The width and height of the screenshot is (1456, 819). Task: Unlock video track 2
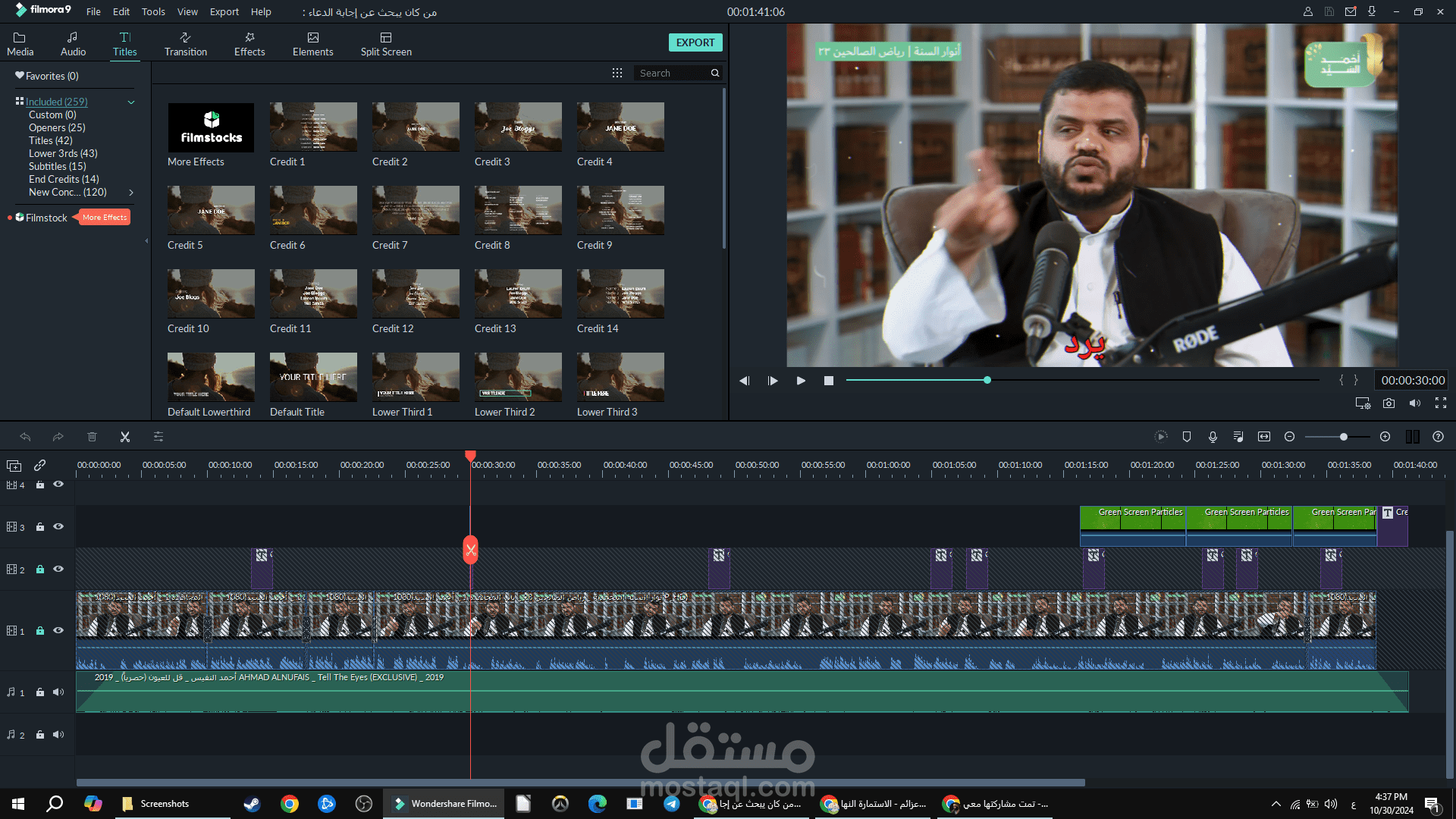40,570
